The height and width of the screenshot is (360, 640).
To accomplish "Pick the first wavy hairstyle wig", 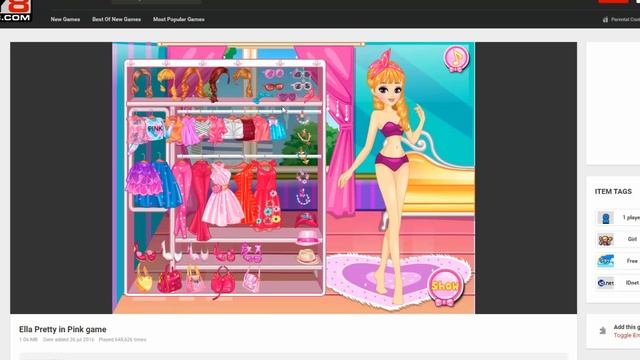I will [141, 83].
